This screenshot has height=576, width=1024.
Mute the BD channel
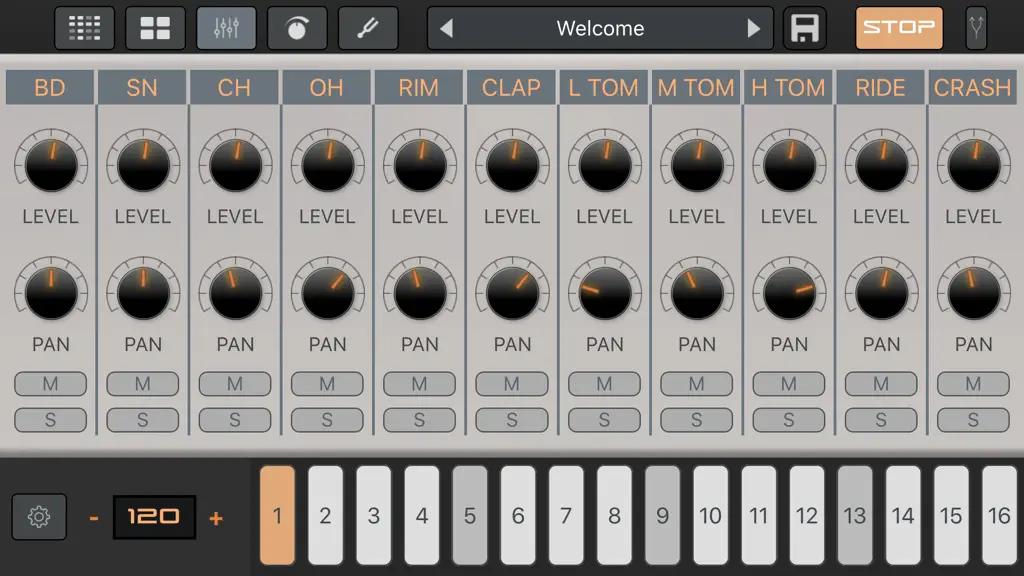pos(50,384)
